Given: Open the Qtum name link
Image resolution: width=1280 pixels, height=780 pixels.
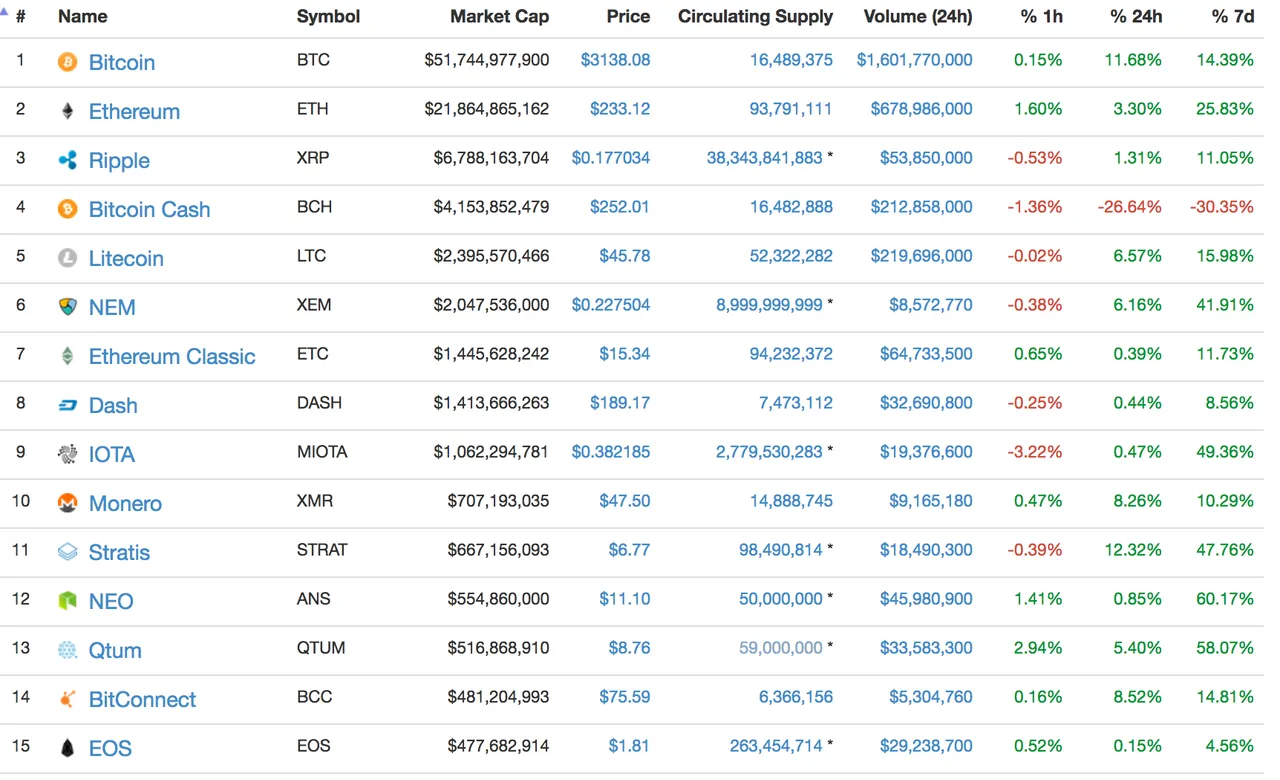Looking at the screenshot, I should click(115, 650).
